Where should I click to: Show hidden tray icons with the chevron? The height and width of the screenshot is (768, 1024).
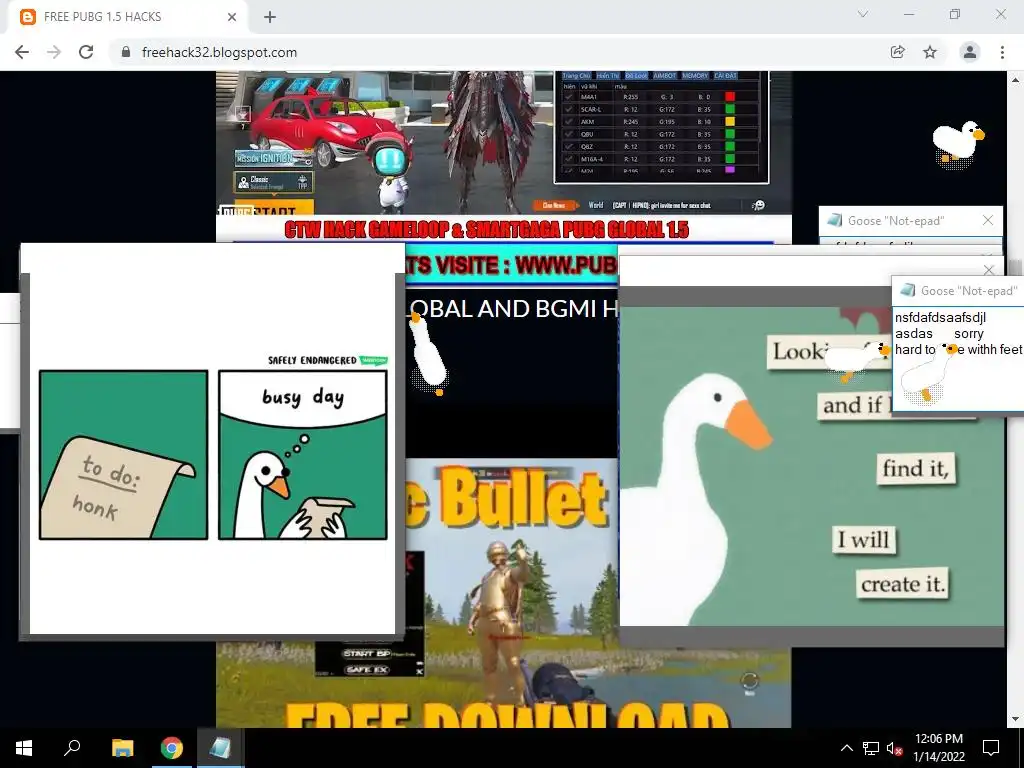tap(846, 748)
